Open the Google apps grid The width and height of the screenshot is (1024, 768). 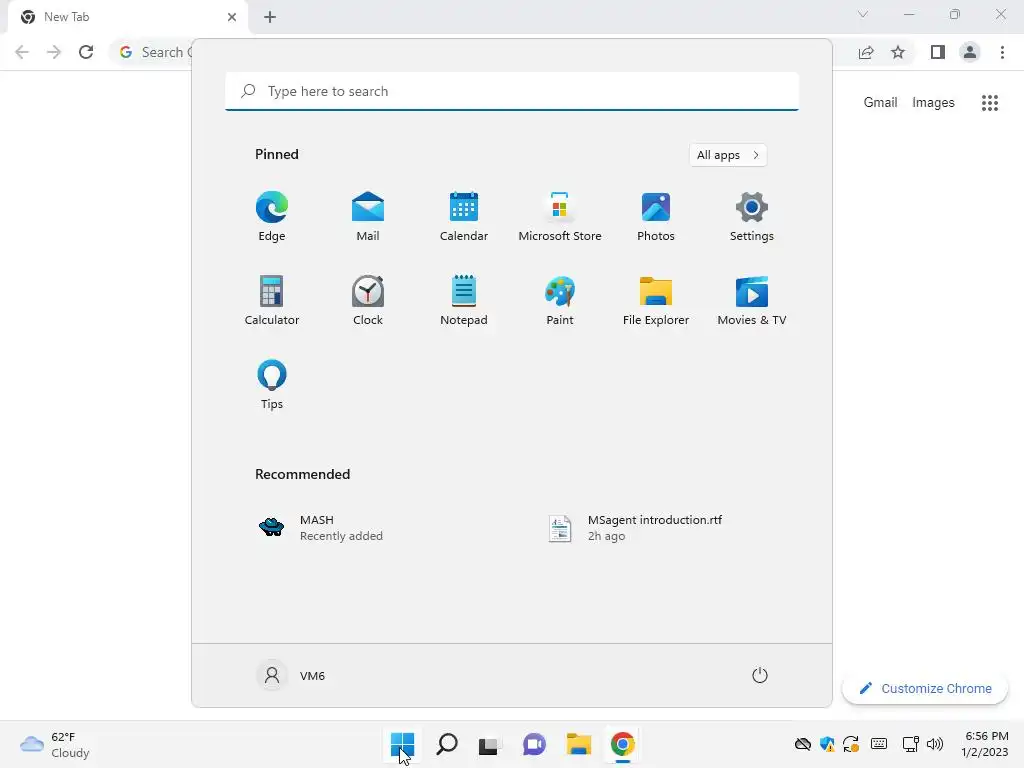(x=990, y=103)
